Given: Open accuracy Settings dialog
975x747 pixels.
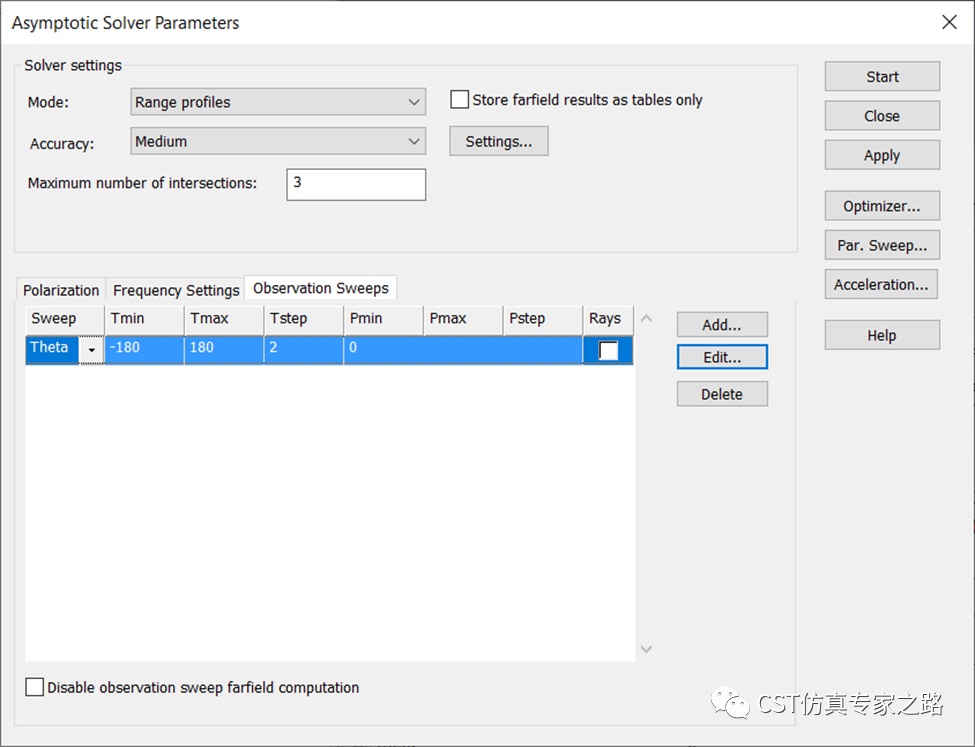Looking at the screenshot, I should pos(499,141).
